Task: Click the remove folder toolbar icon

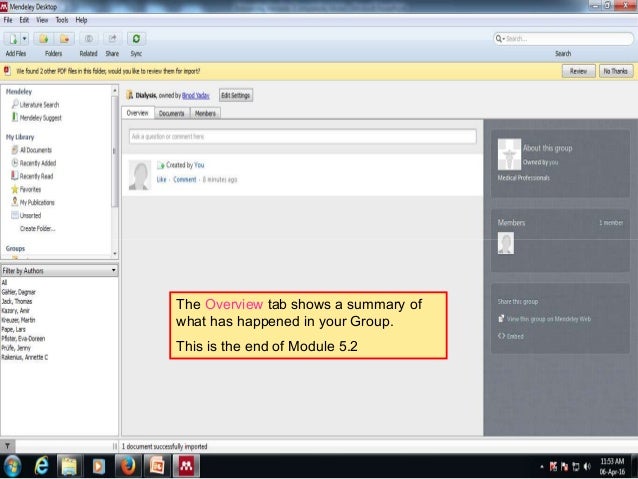Action: (x=64, y=39)
